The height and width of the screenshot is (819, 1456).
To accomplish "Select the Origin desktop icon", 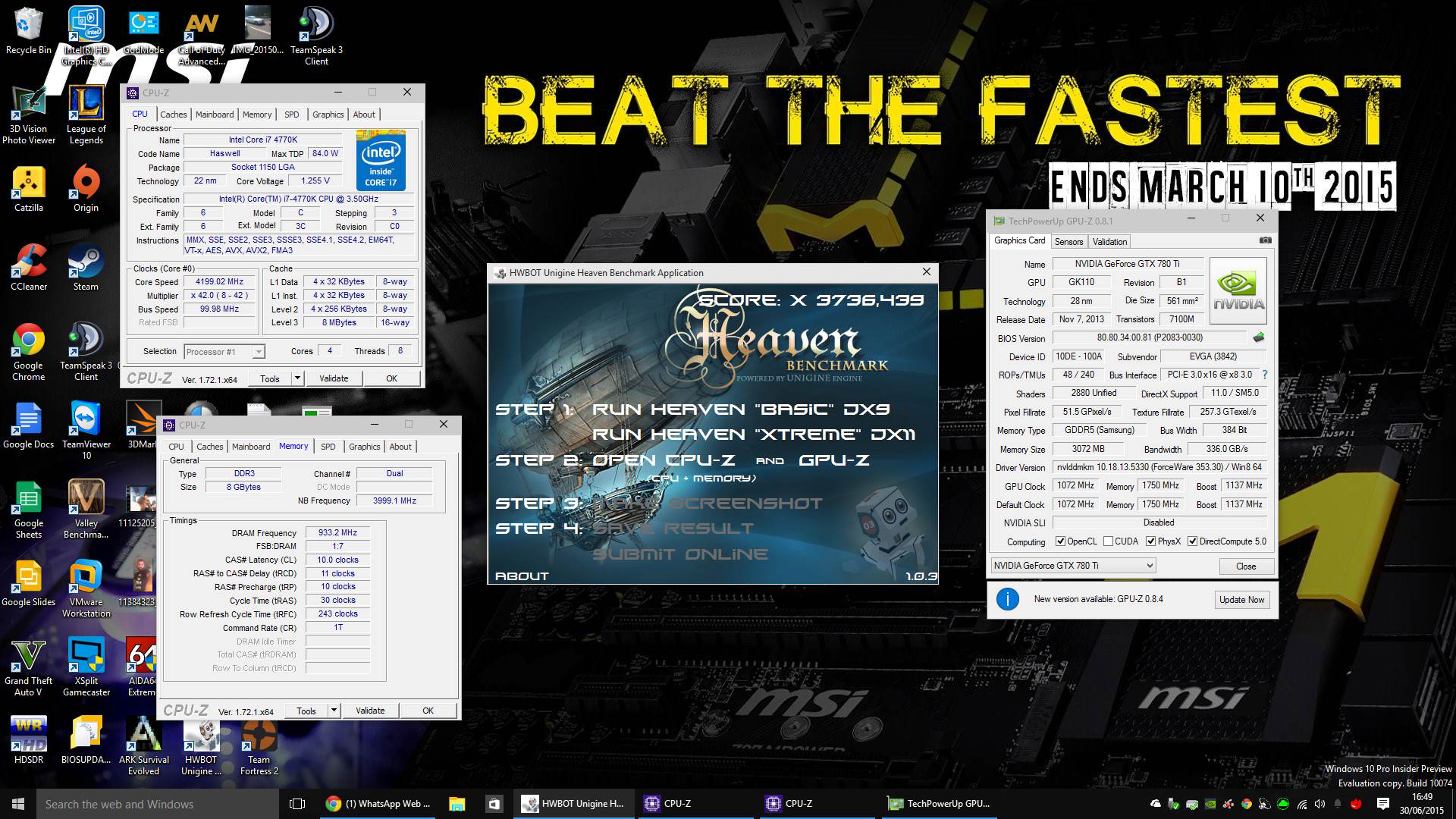I will pos(86,190).
